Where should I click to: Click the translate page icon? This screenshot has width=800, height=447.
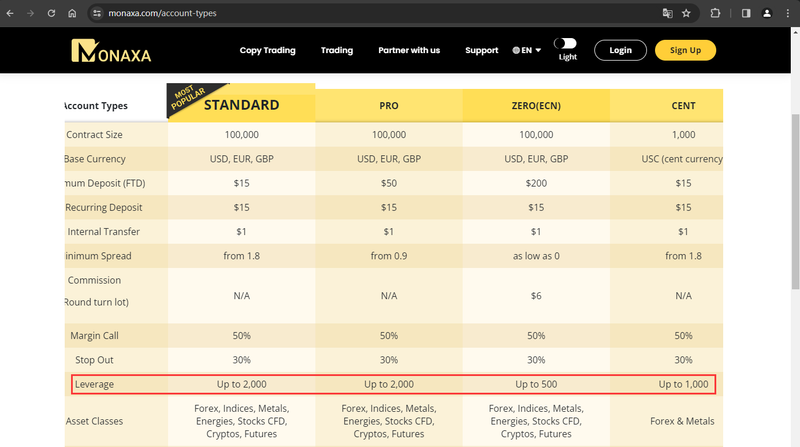click(x=667, y=13)
